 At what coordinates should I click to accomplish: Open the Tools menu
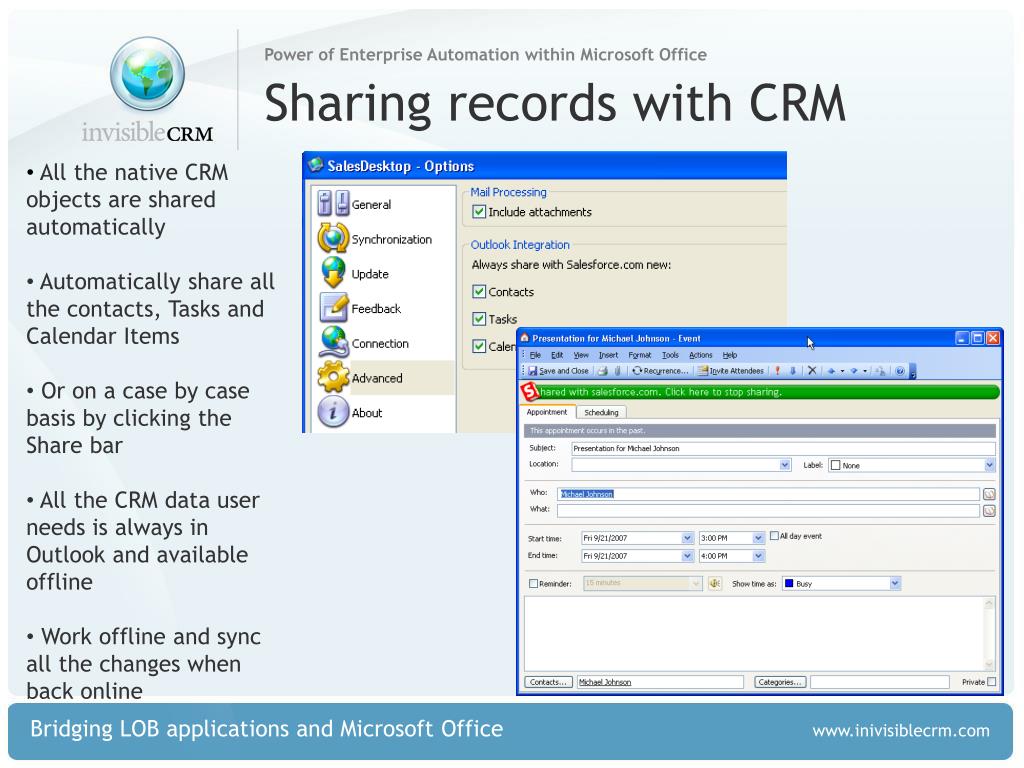click(670, 355)
